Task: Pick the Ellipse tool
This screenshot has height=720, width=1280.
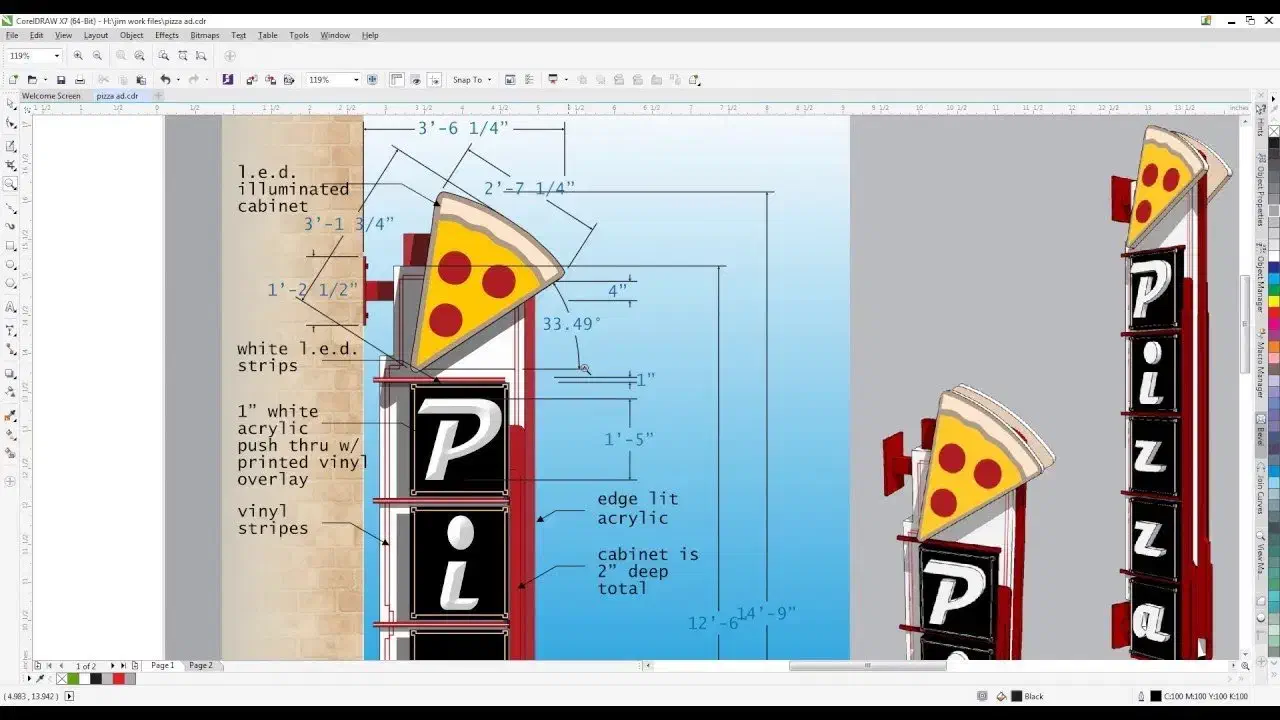Action: pos(11,265)
